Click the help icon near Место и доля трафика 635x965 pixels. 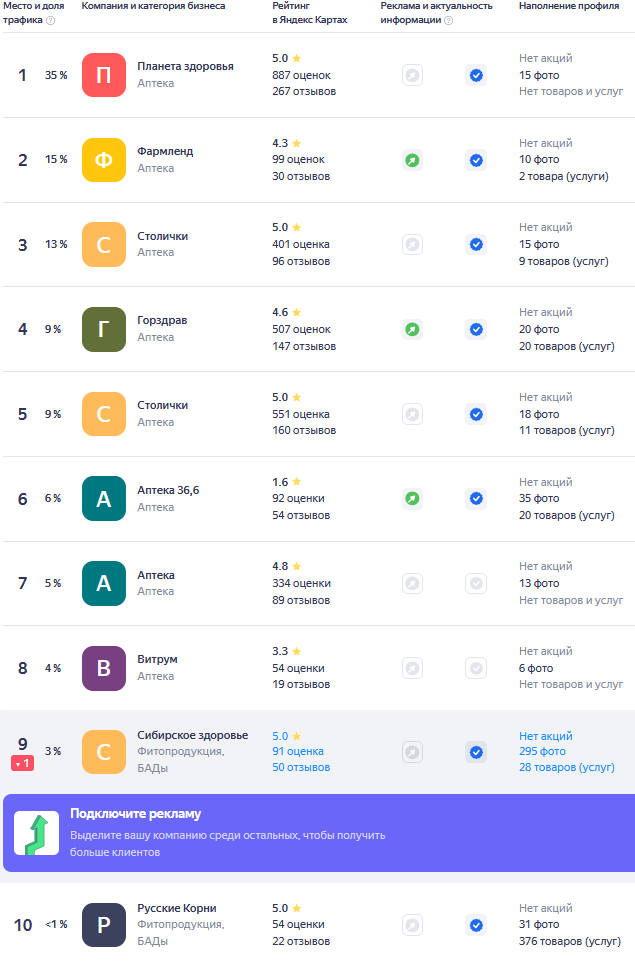click(51, 20)
